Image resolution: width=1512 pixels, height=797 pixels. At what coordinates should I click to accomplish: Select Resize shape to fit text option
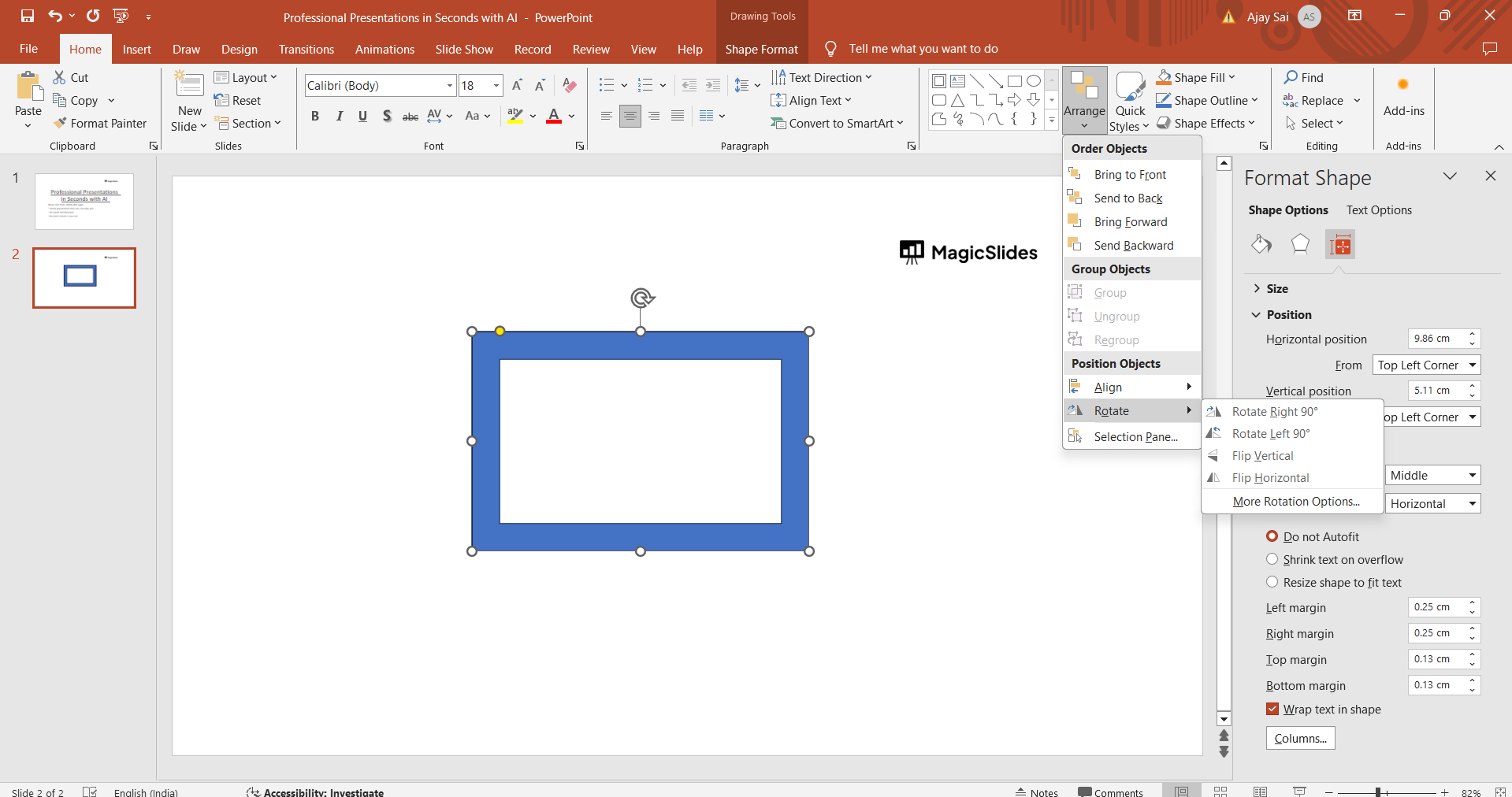pos(1272,582)
